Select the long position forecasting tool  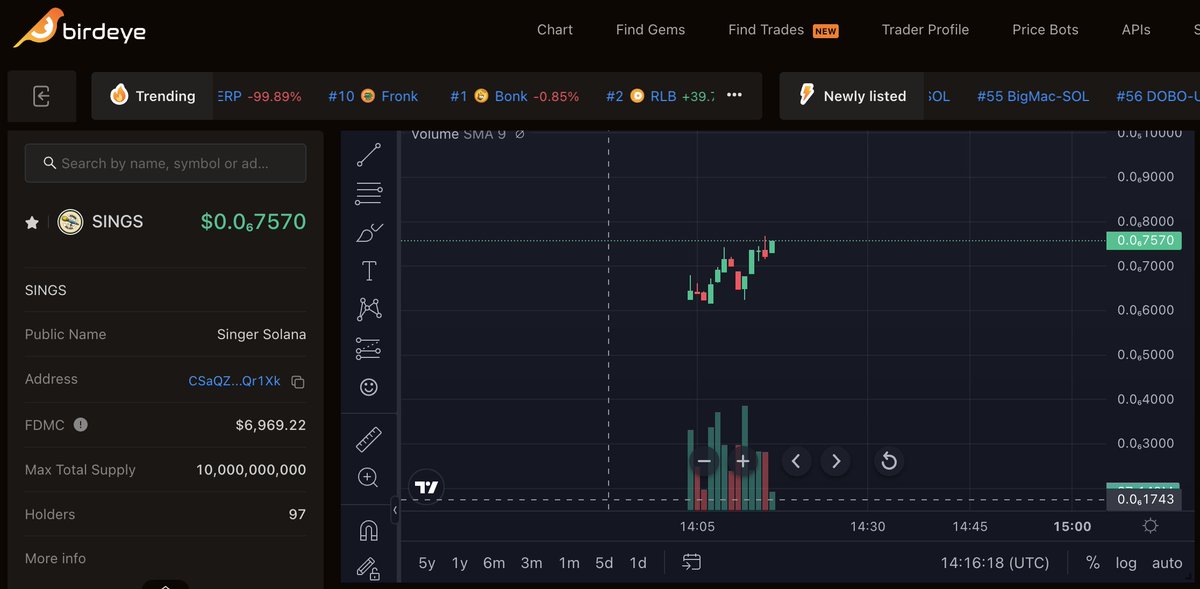(x=369, y=348)
